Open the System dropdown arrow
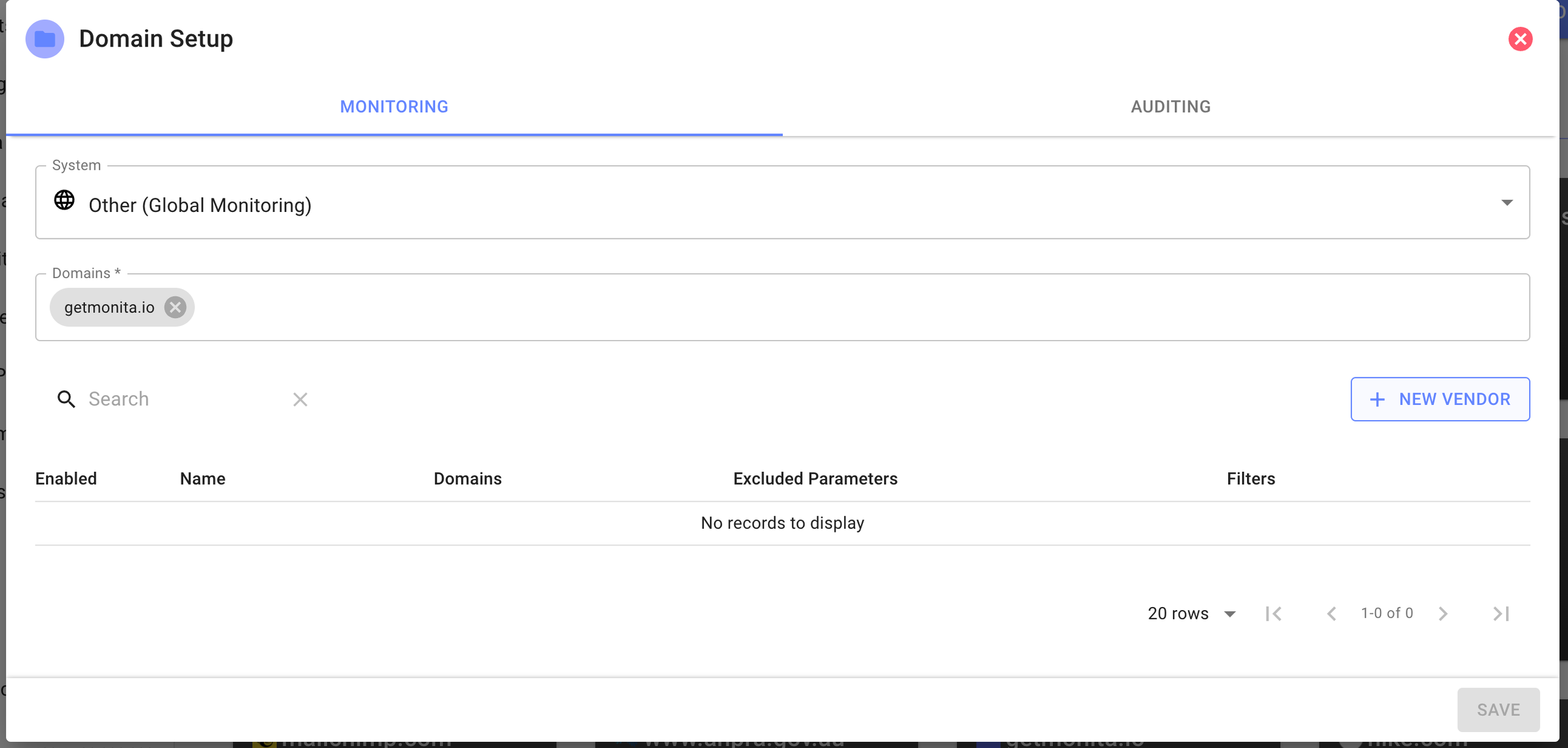The width and height of the screenshot is (1568, 748). [x=1507, y=202]
